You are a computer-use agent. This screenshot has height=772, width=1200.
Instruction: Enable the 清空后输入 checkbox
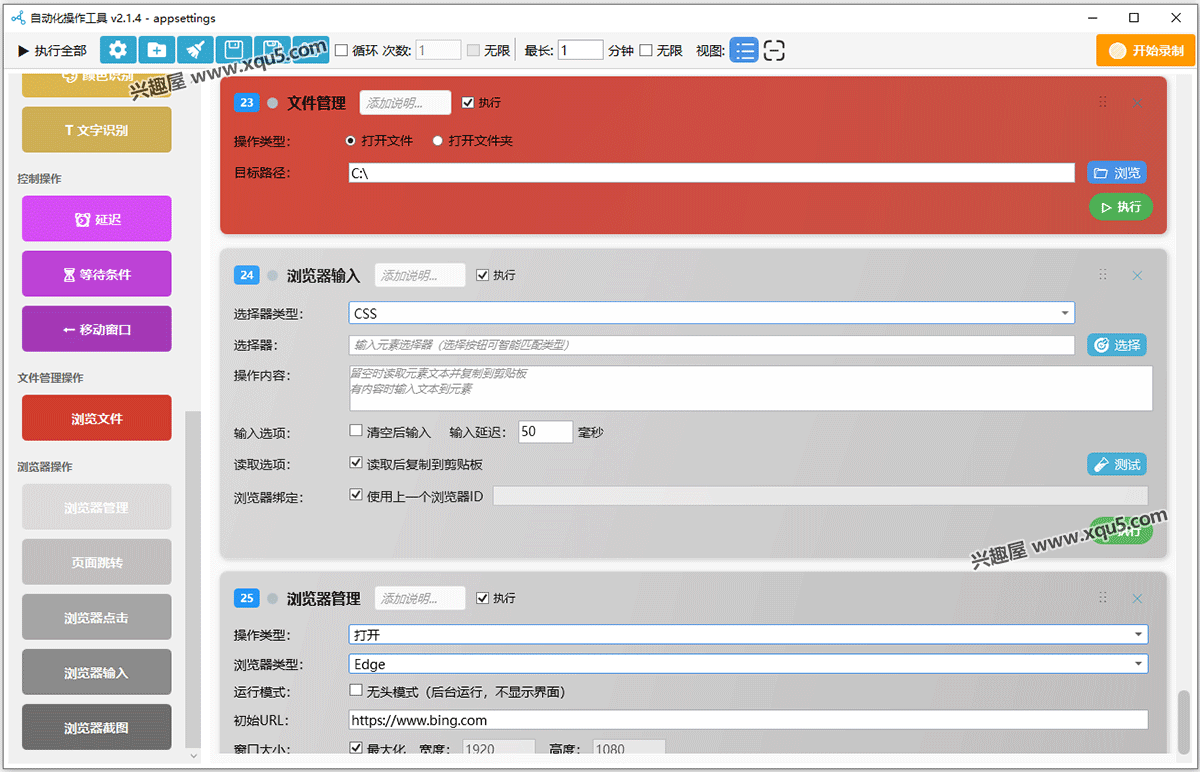point(356,431)
